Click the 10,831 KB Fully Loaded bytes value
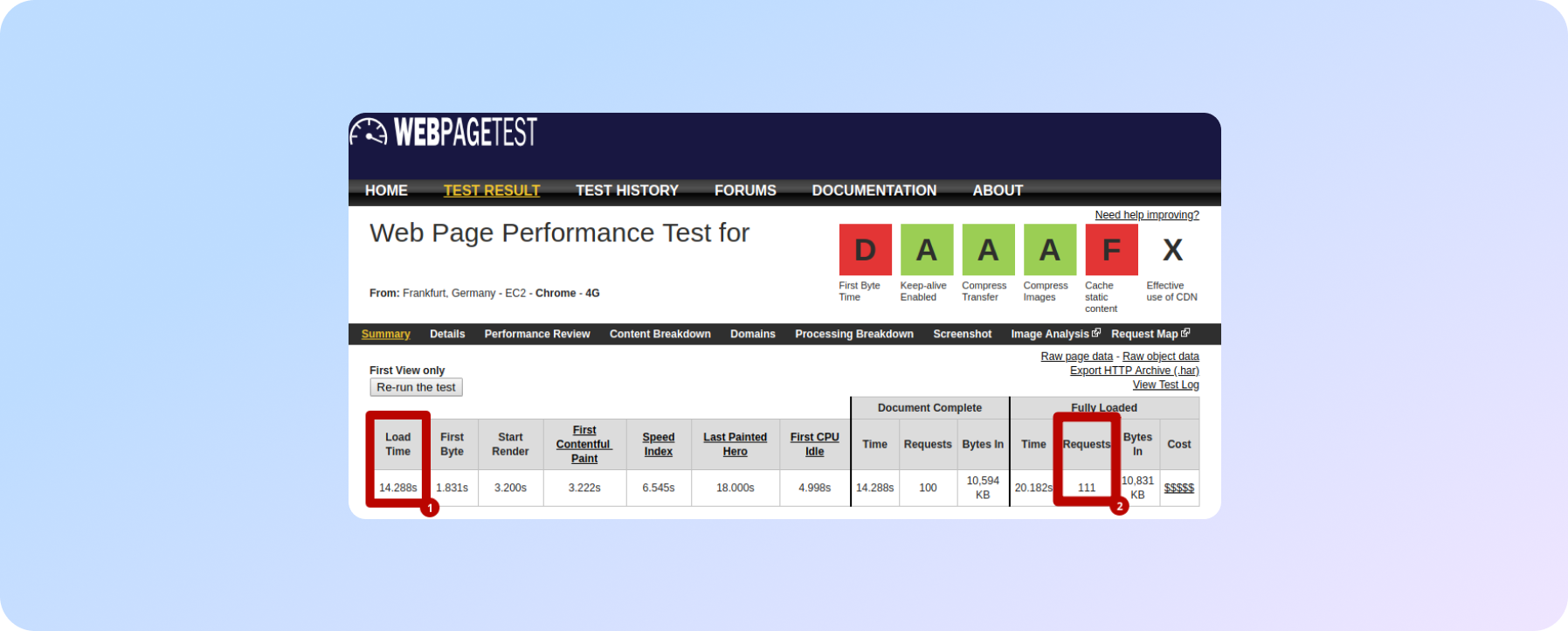1568x631 pixels. pyautogui.click(x=1137, y=488)
